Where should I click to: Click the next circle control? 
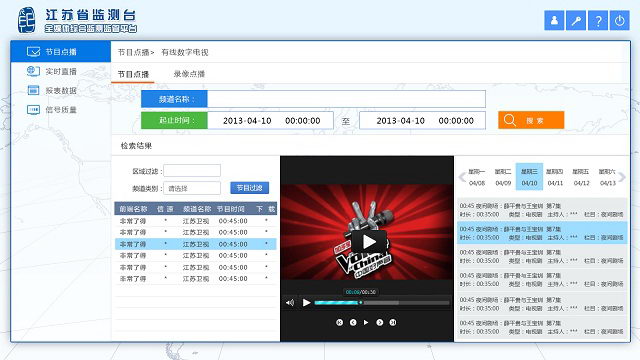(x=380, y=322)
